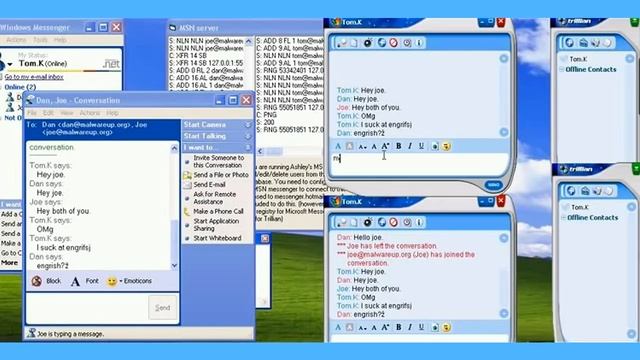The width and height of the screenshot is (640, 360).
Task: Click the bomb icon in lower Trillian chat toolbar
Action: [368, 222]
